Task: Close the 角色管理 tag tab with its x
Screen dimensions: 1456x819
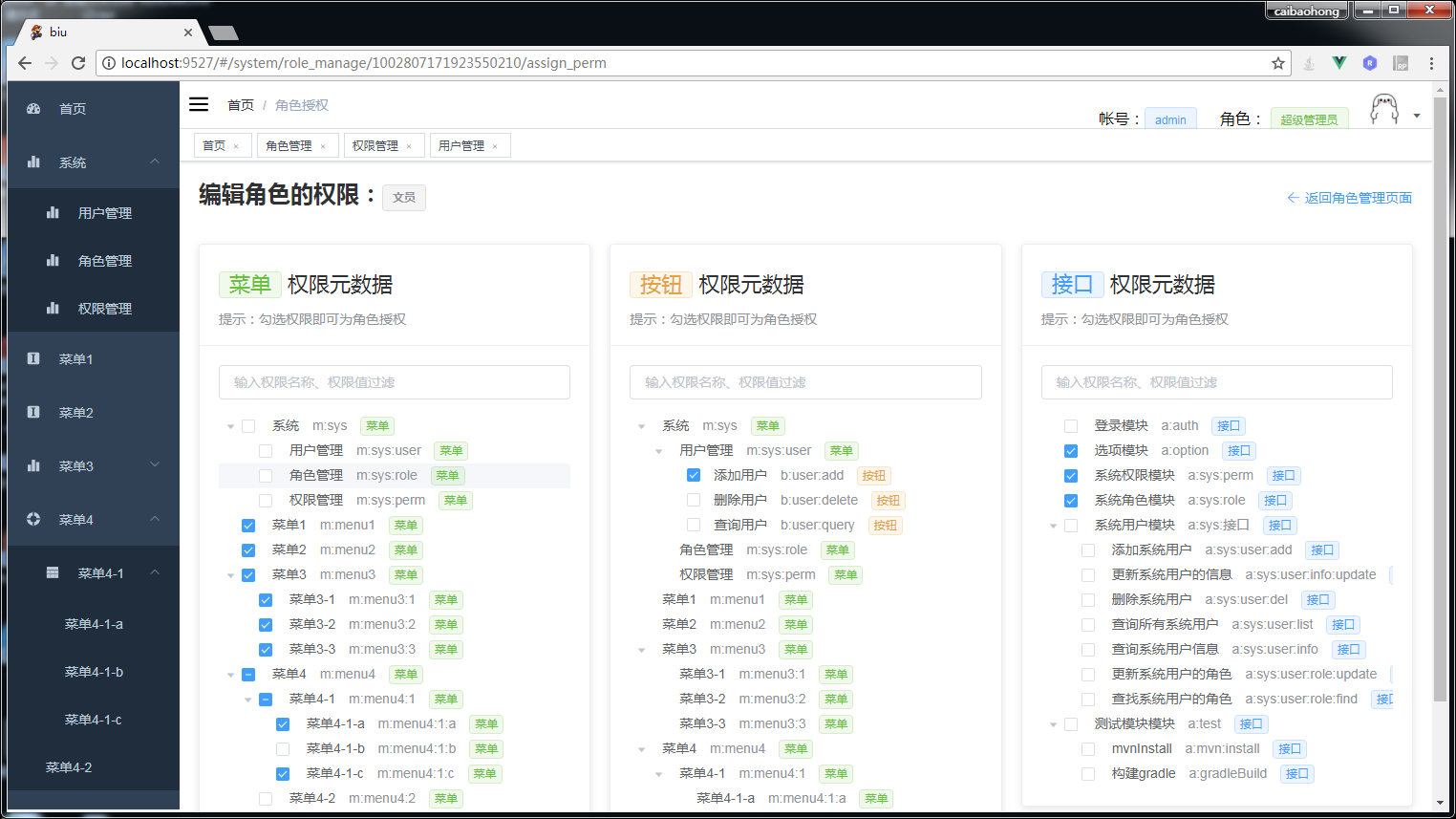Action: [323, 146]
